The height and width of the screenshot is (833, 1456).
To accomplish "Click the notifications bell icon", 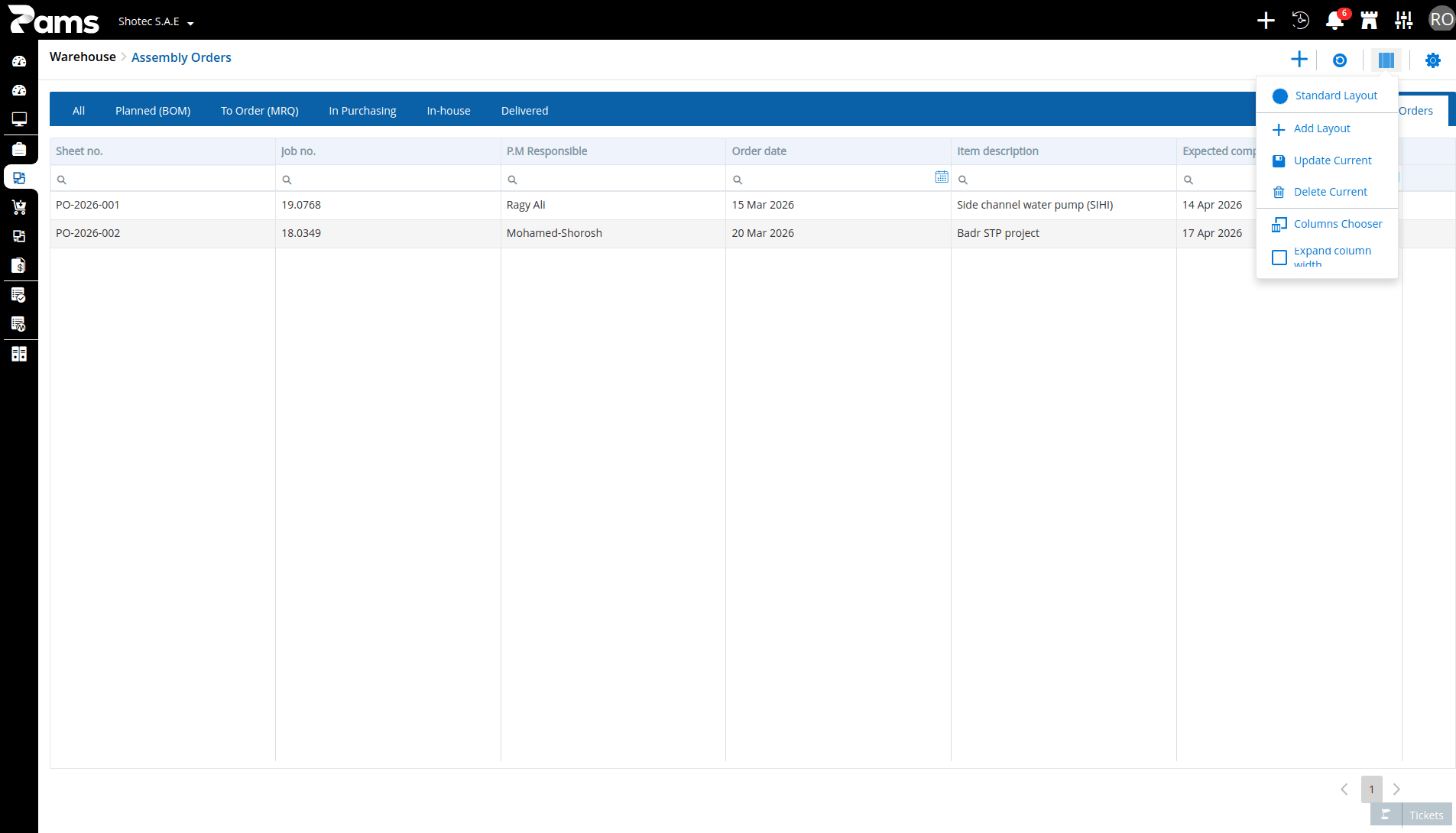I will [x=1334, y=20].
